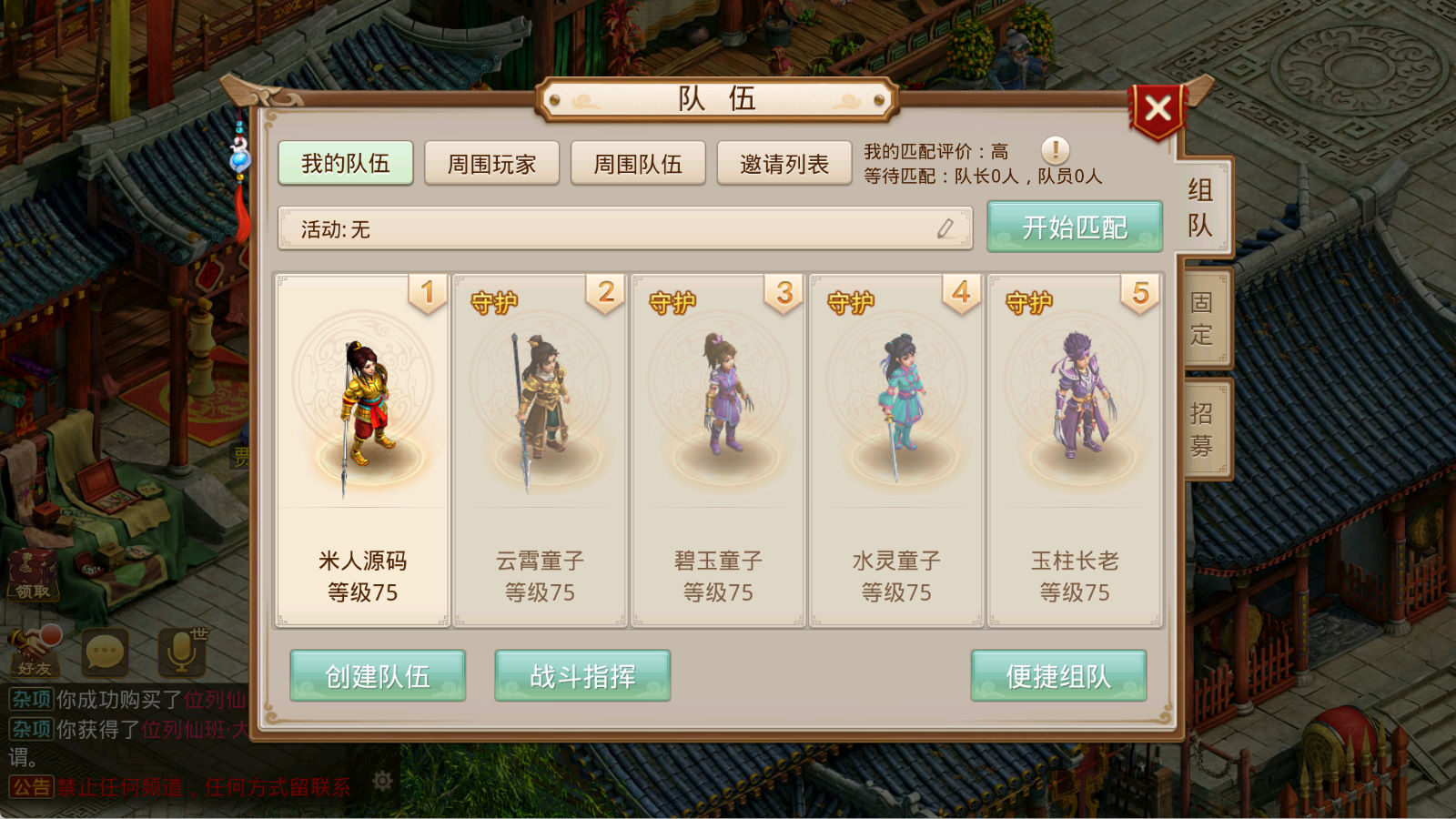The width and height of the screenshot is (1456, 819).
Task: Click the 战斗指挥 button
Action: pyautogui.click(x=582, y=676)
